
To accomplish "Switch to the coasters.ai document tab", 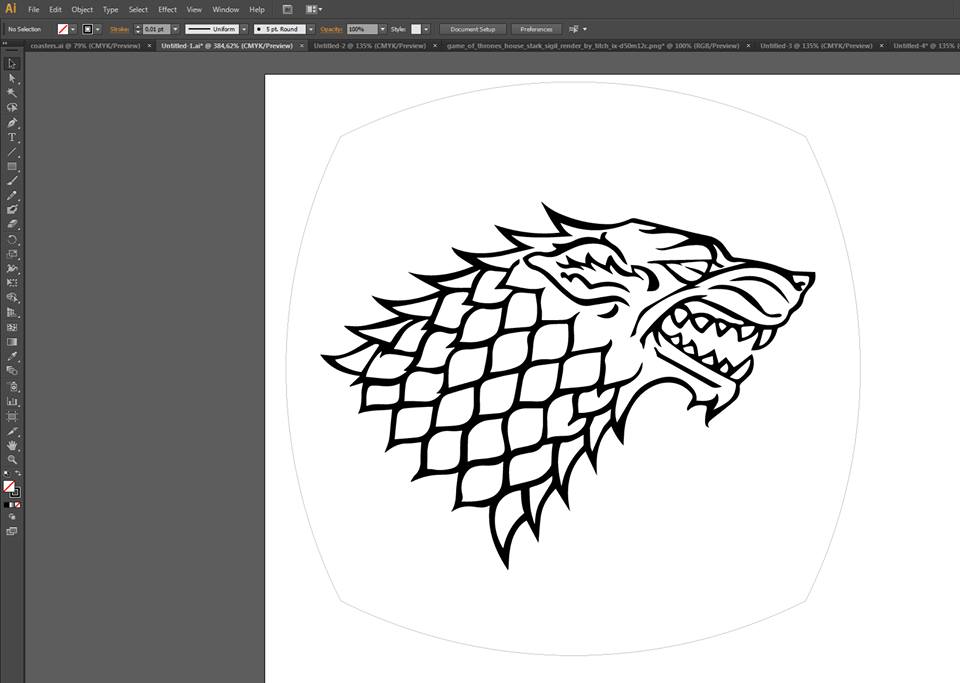I will (85, 45).
